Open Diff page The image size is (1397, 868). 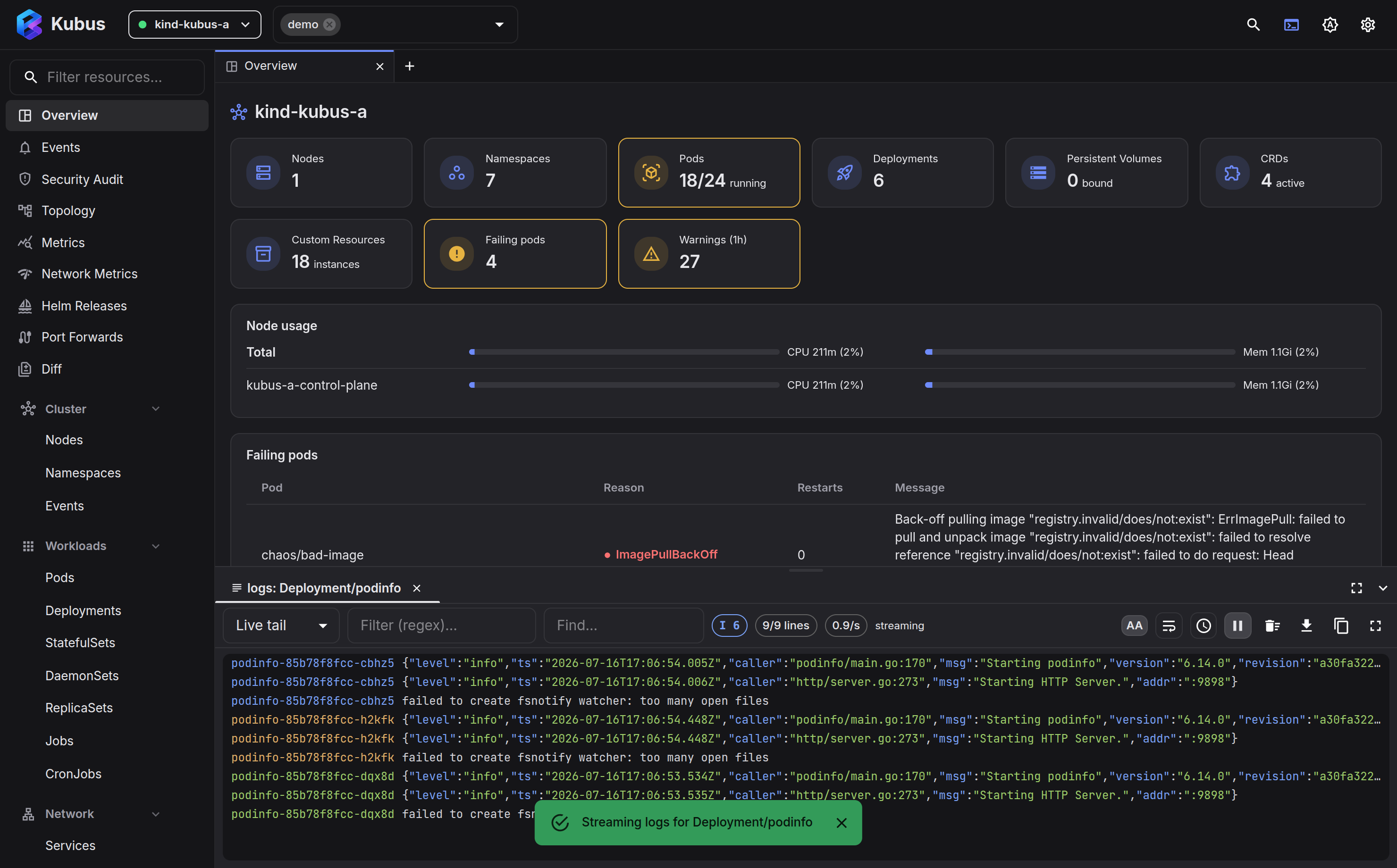108,369
